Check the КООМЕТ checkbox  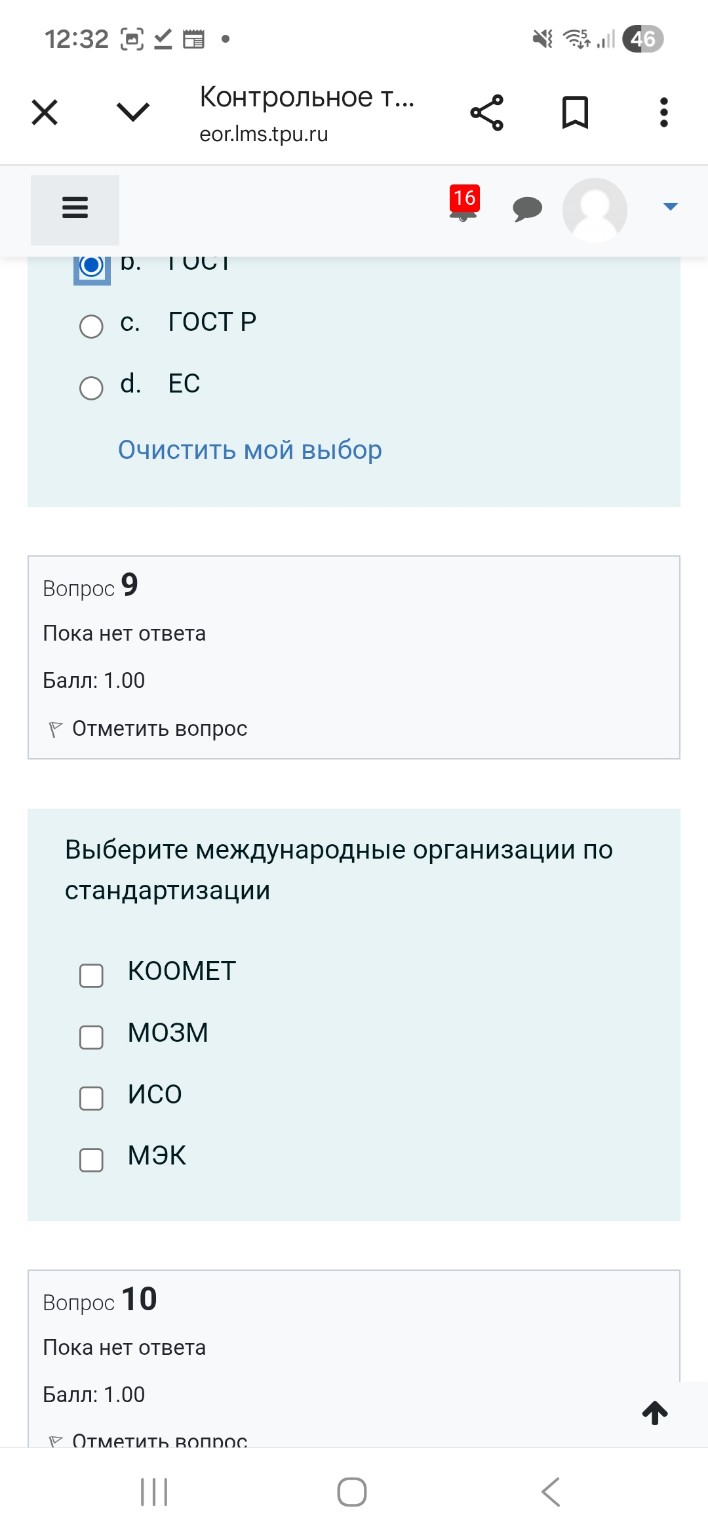tap(91, 975)
